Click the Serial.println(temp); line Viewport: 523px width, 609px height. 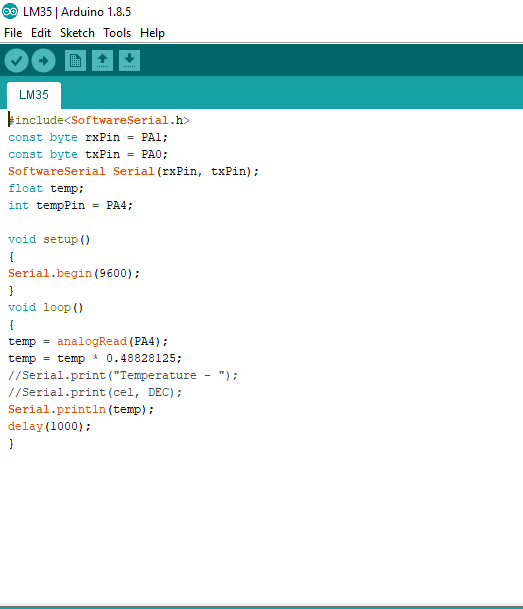81,409
